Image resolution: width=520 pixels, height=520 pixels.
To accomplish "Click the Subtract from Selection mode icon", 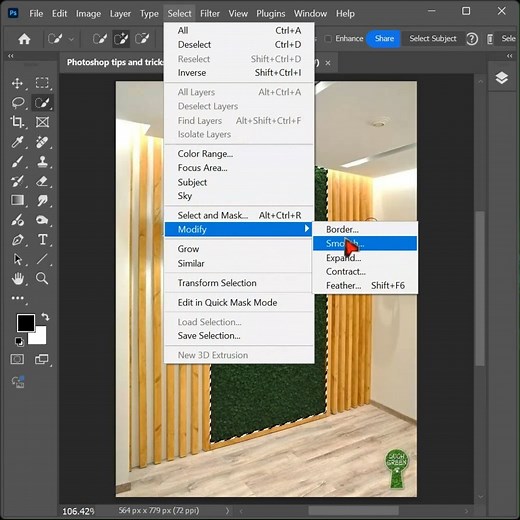I will coord(142,39).
